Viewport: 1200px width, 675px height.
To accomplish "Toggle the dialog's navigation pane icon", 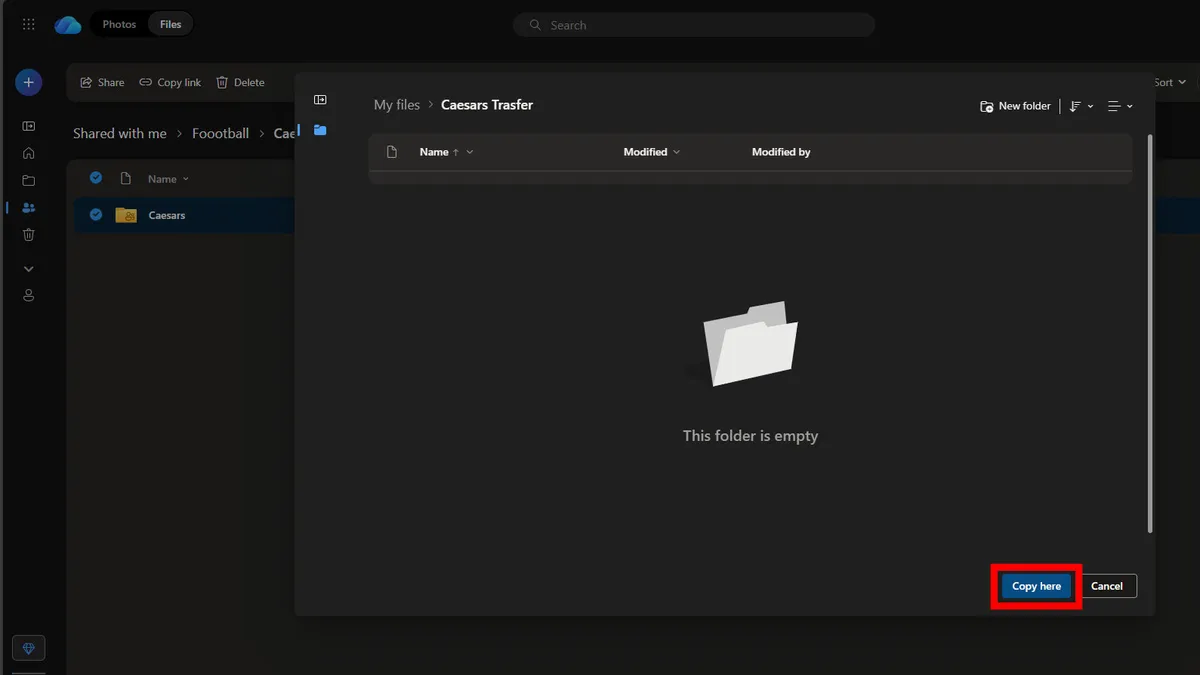I will (x=320, y=99).
